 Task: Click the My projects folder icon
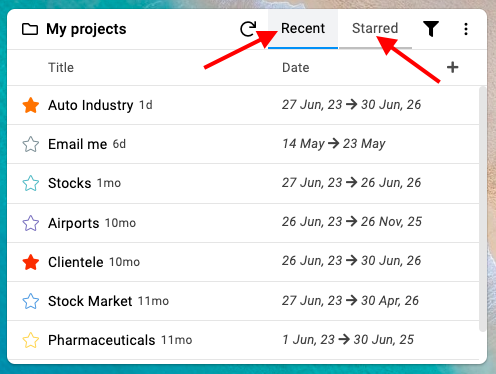click(30, 29)
